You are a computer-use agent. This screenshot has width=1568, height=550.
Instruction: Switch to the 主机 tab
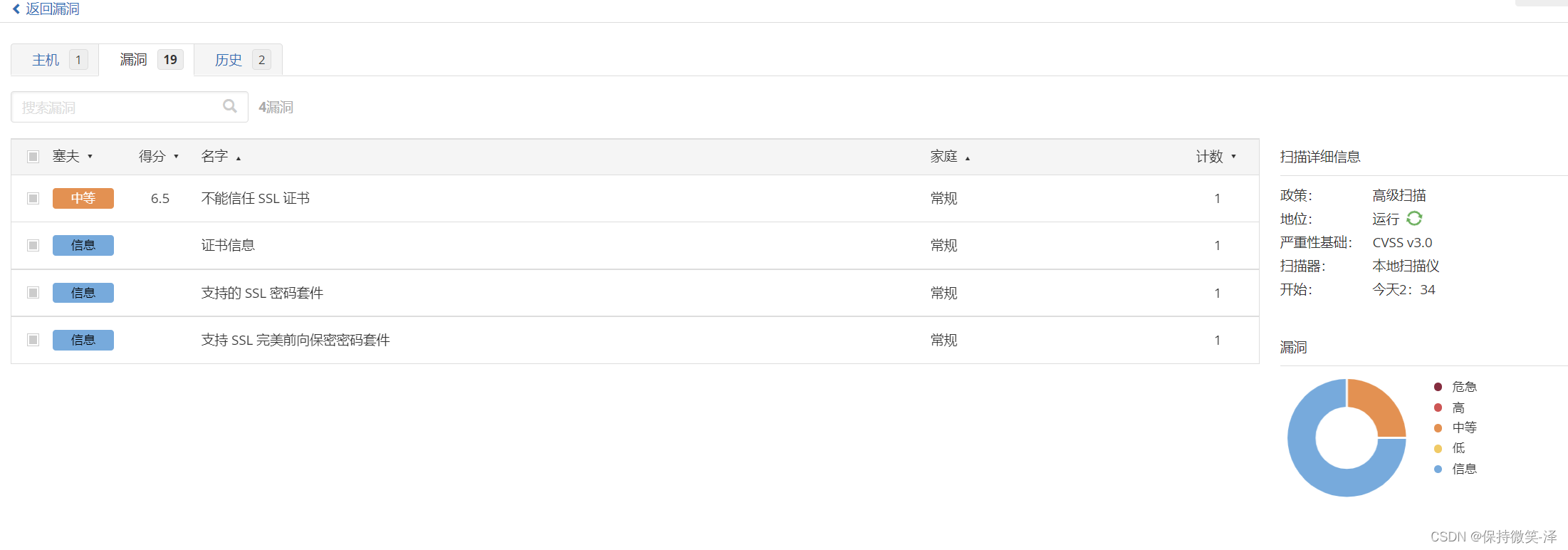point(46,60)
